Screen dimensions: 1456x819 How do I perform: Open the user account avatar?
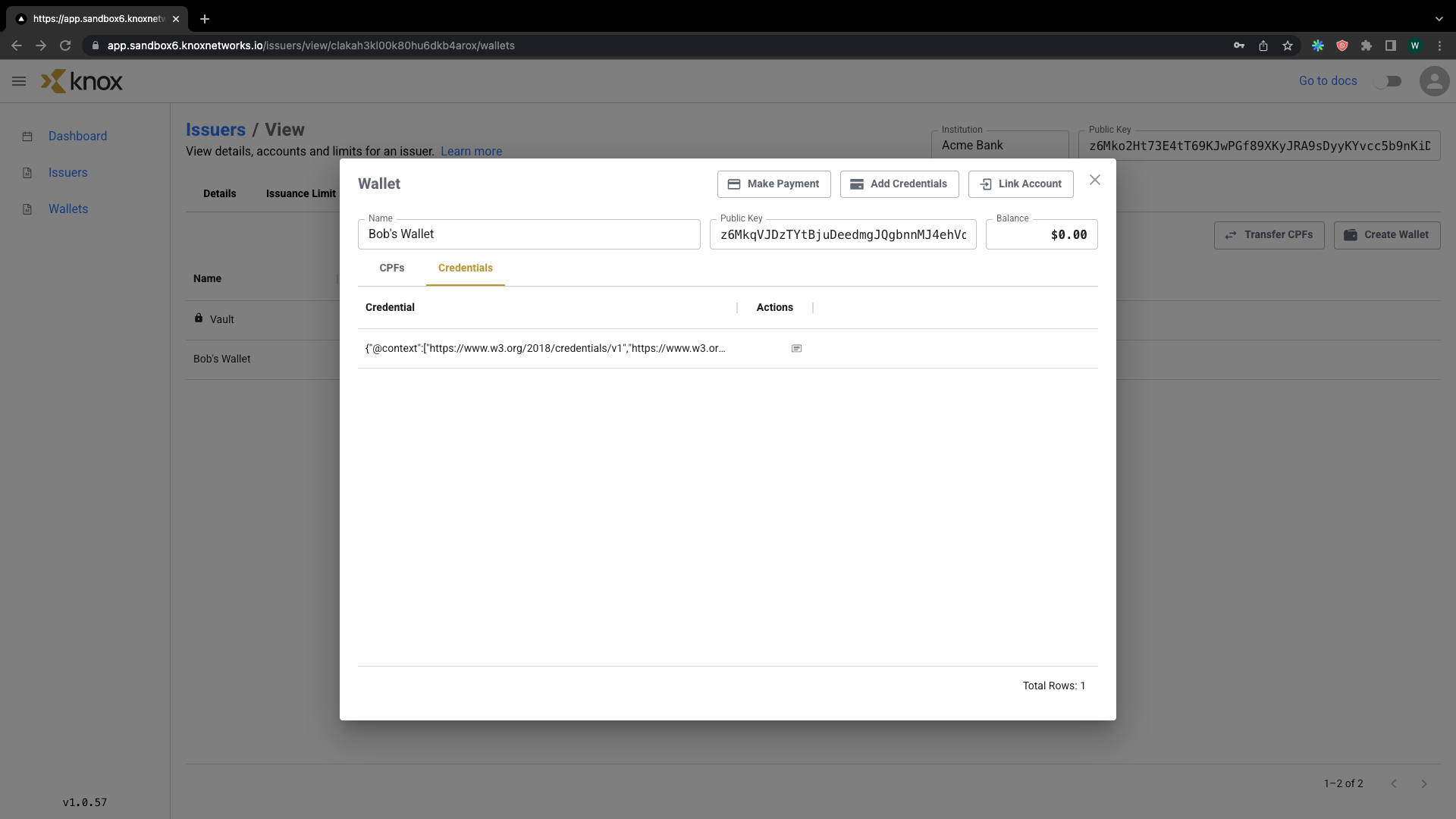[1434, 81]
